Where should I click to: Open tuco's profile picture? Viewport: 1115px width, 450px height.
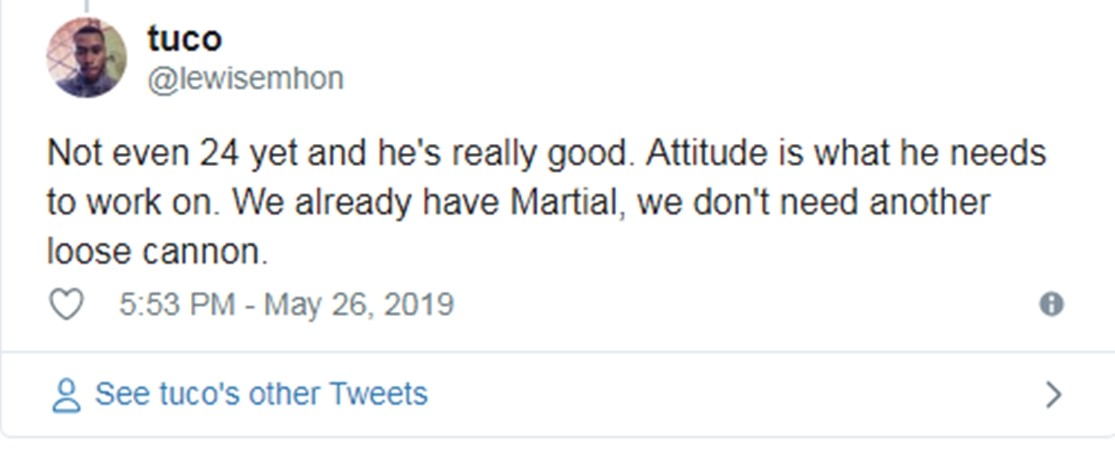click(87, 58)
